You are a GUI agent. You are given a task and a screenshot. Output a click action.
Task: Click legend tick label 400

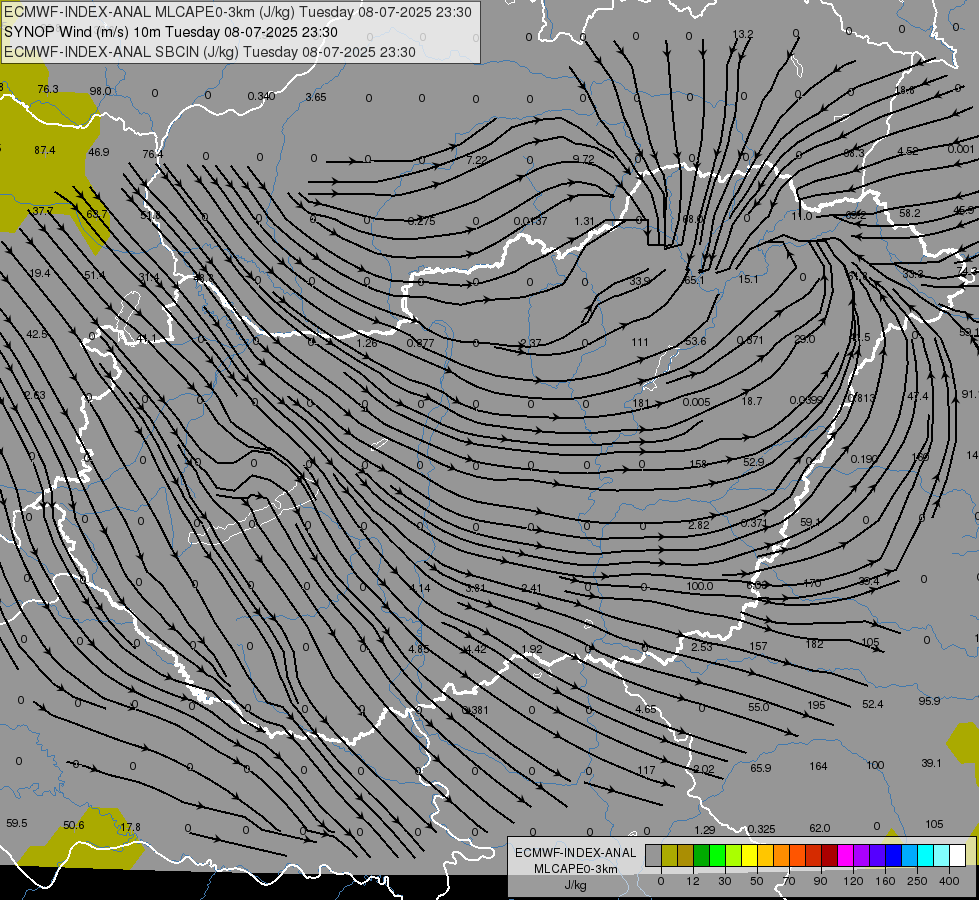(949, 881)
